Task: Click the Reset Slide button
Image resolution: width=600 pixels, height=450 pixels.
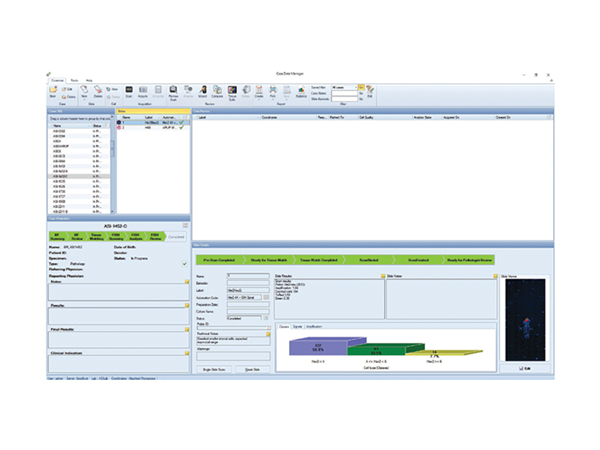Action: pyautogui.click(x=252, y=369)
